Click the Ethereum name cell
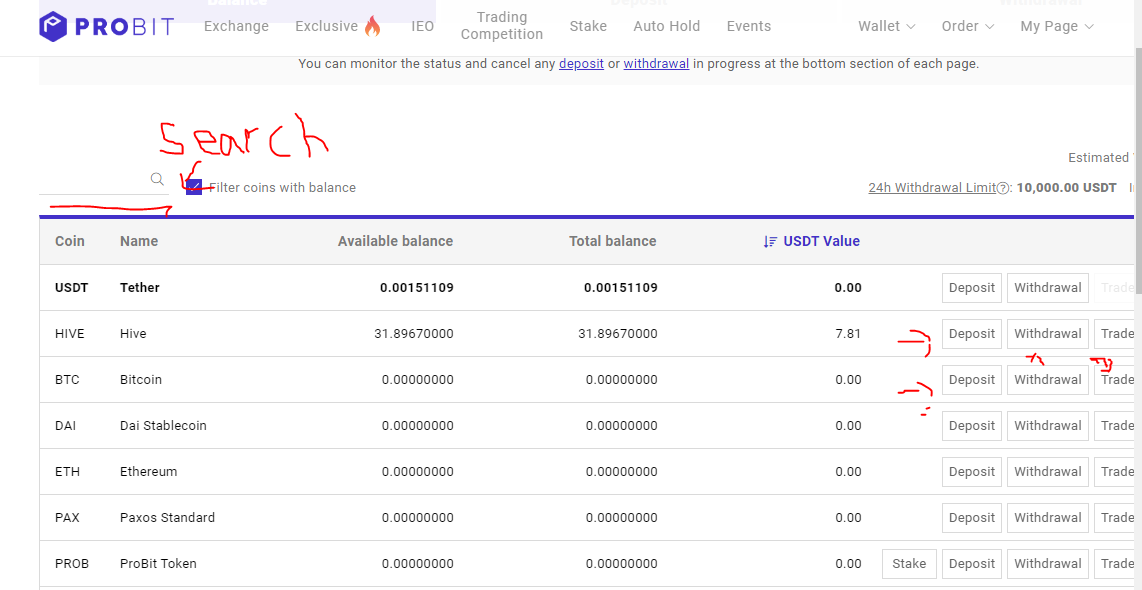The height and width of the screenshot is (590, 1142). pos(149,471)
